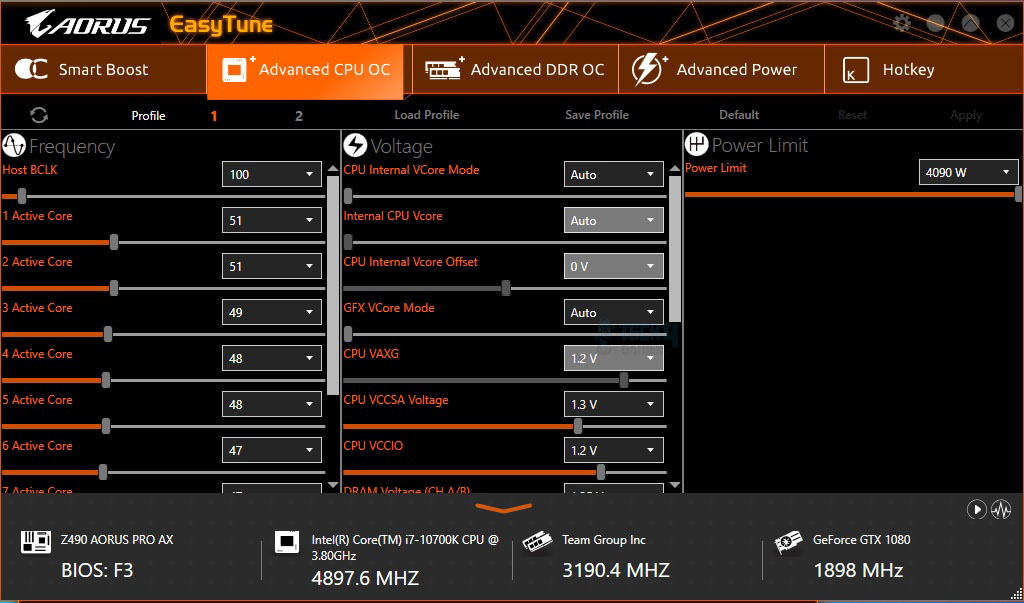This screenshot has width=1024, height=603.
Task: Click the Host BCLK slider handle
Action: click(22, 196)
